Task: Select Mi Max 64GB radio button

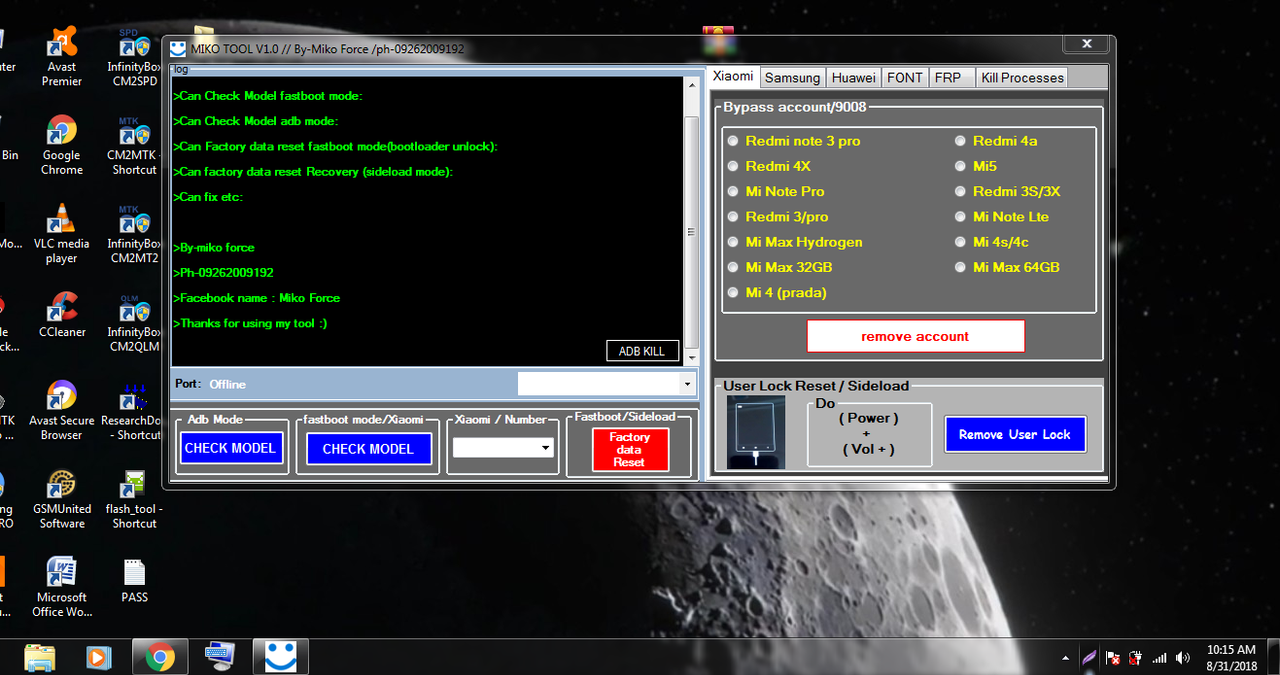Action: click(961, 267)
